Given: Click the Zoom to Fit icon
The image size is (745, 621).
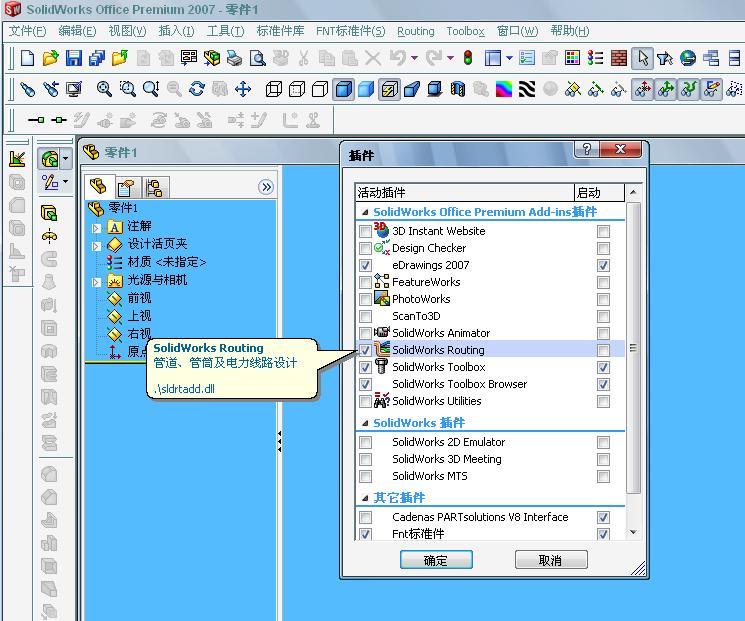Looking at the screenshot, I should tap(104, 89).
